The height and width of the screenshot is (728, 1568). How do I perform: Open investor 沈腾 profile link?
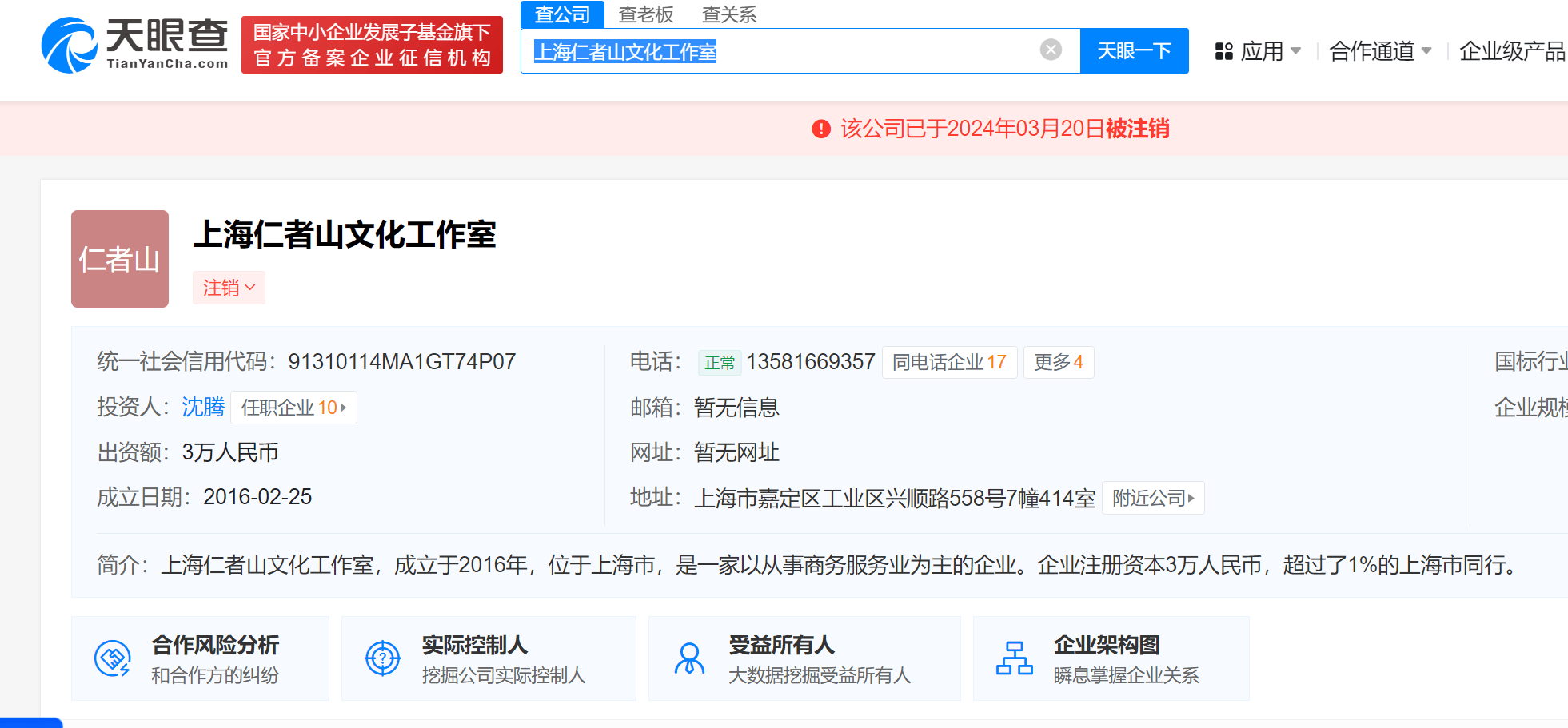pyautogui.click(x=202, y=407)
